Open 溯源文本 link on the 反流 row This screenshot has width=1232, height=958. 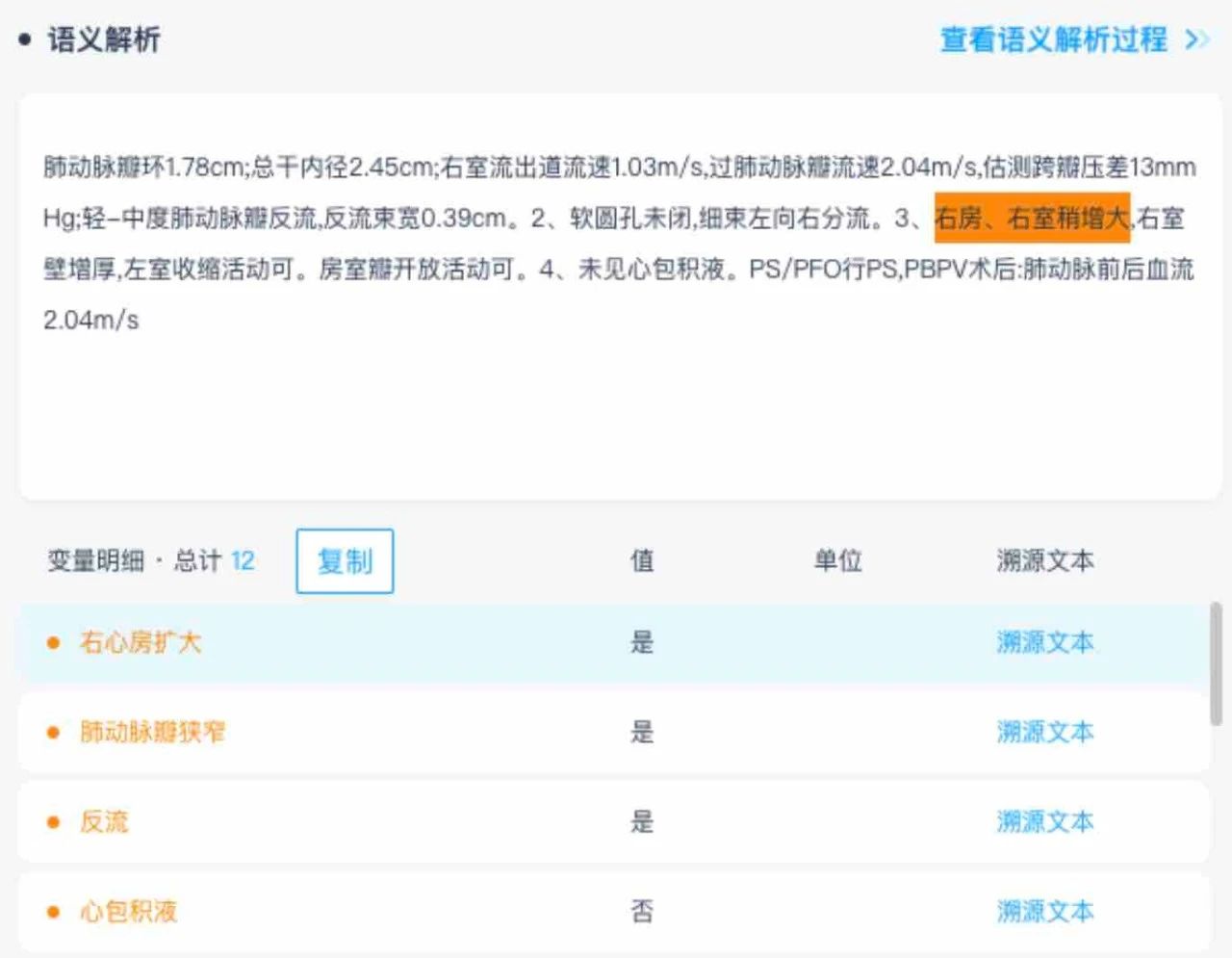(1045, 821)
